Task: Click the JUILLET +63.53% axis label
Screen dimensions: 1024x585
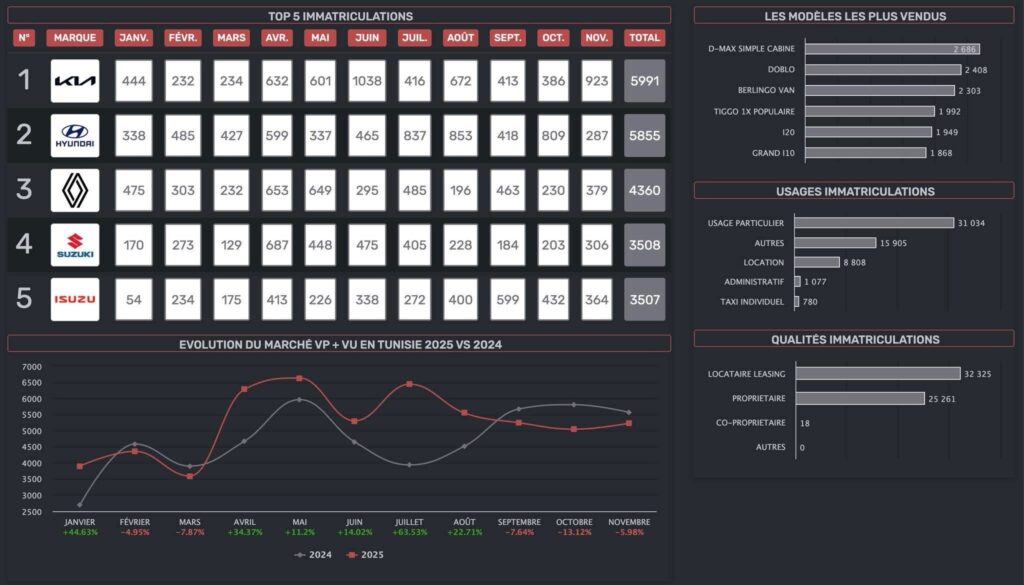Action: point(408,527)
